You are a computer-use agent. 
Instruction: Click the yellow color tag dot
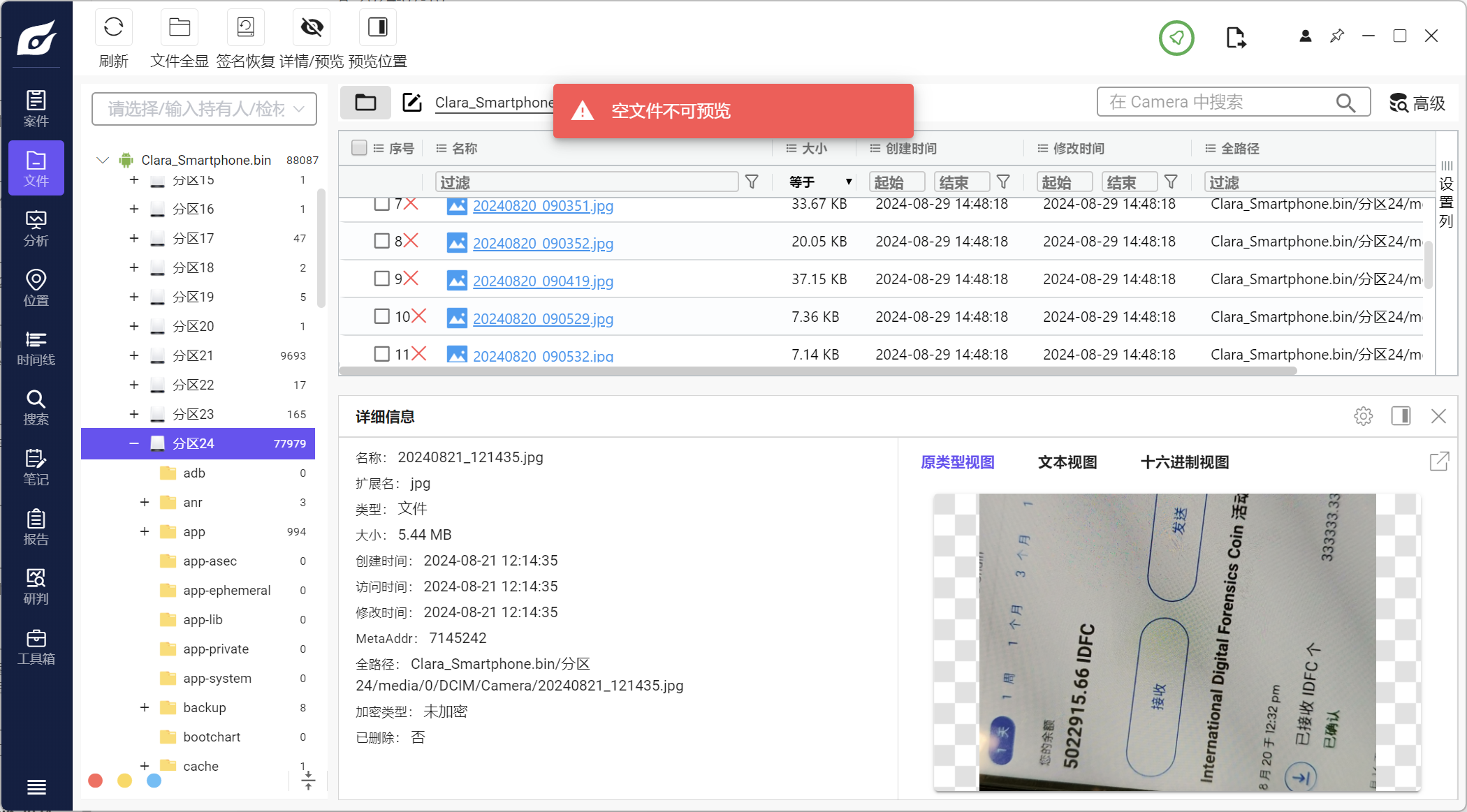(125, 781)
